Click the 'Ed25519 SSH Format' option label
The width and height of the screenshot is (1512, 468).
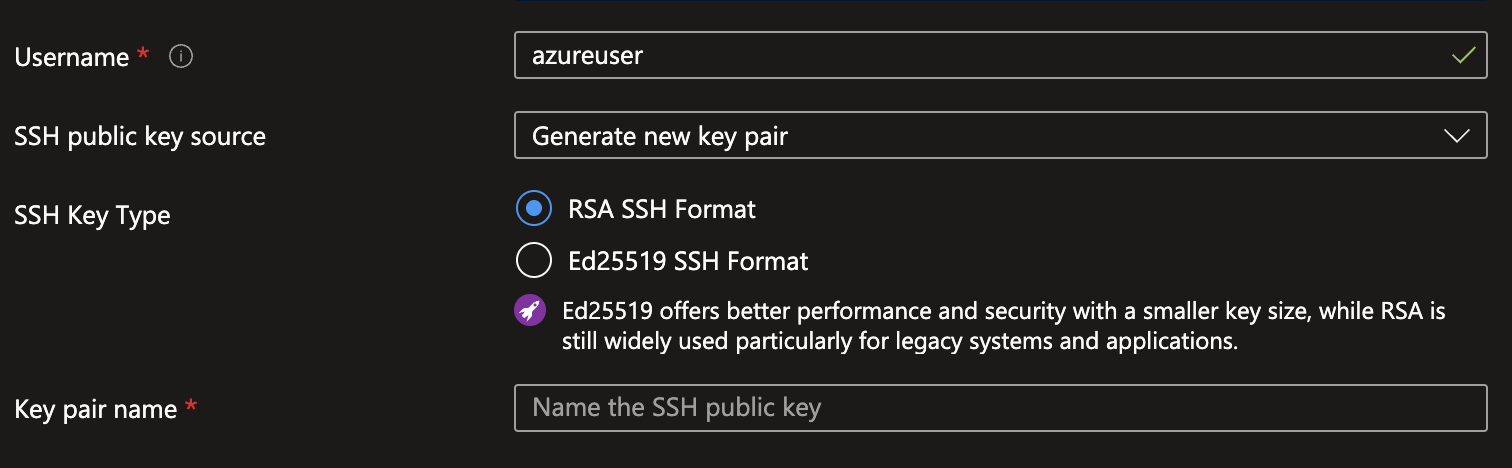[688, 261]
